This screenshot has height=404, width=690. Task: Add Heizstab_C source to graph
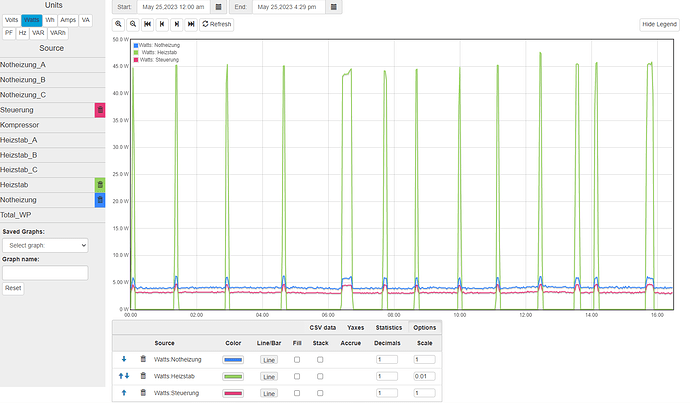click(x=52, y=170)
